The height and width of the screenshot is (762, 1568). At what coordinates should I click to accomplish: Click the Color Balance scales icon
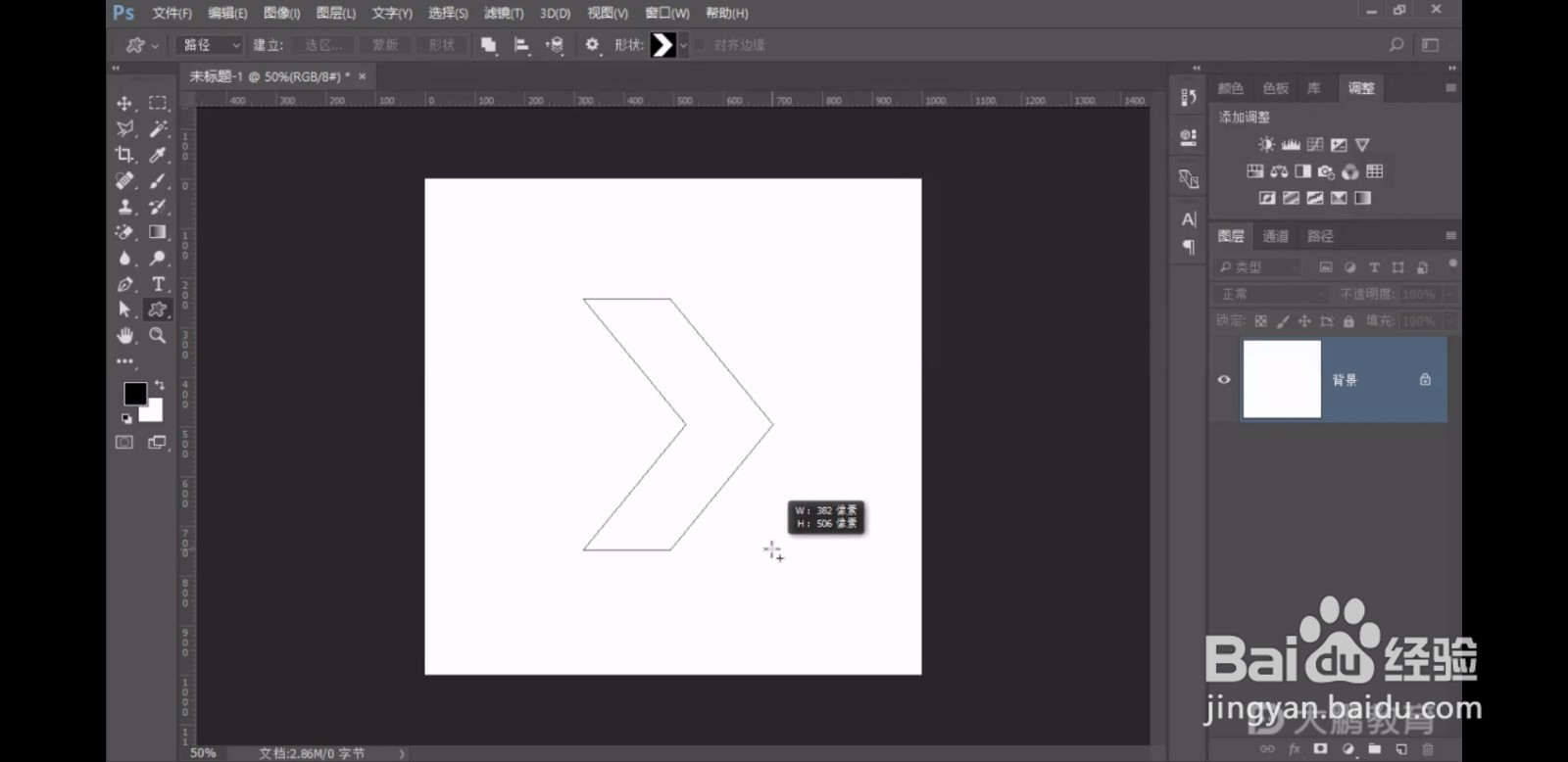coord(1279,171)
